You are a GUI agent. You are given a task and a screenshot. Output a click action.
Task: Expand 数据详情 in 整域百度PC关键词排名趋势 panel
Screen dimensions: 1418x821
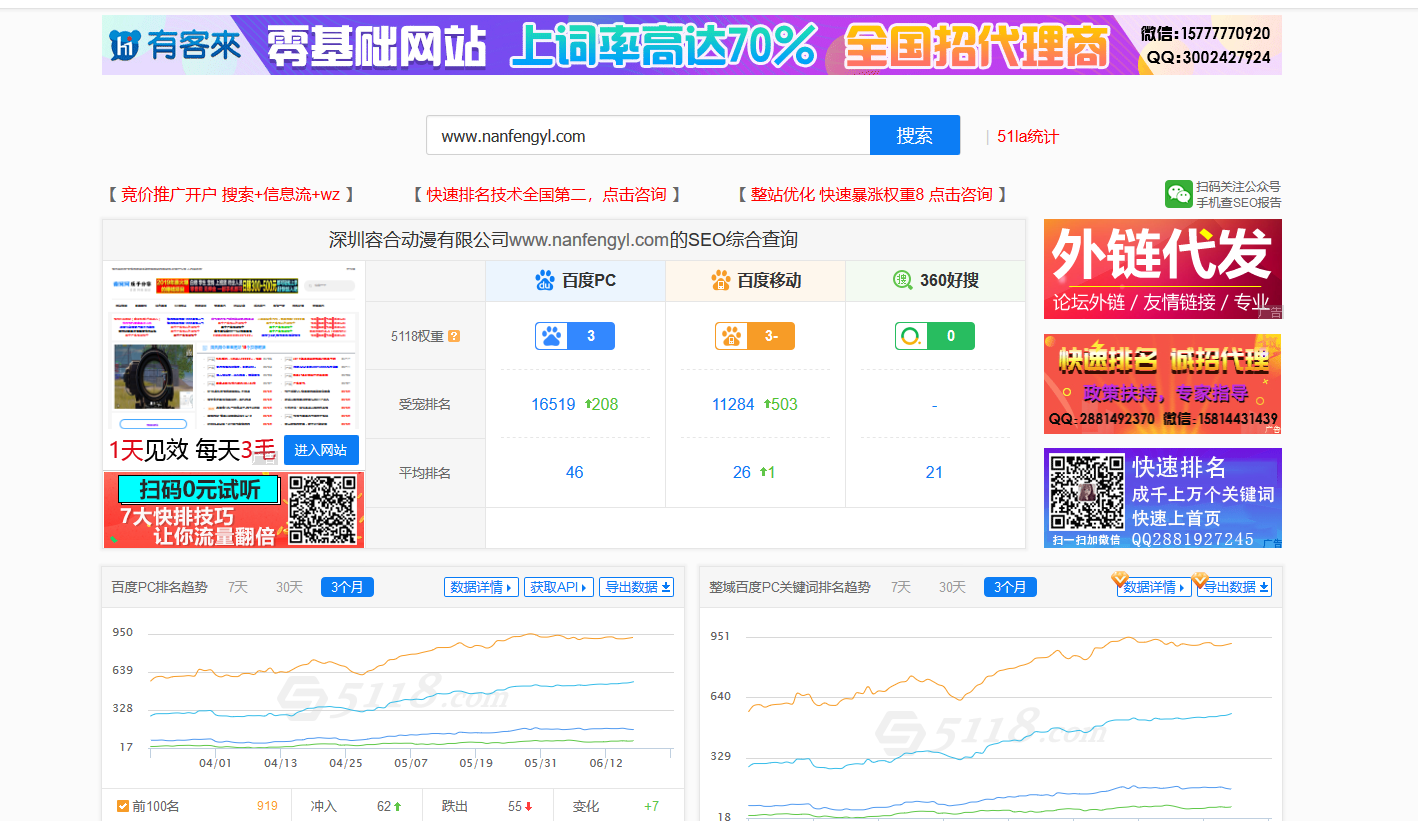tap(1154, 587)
